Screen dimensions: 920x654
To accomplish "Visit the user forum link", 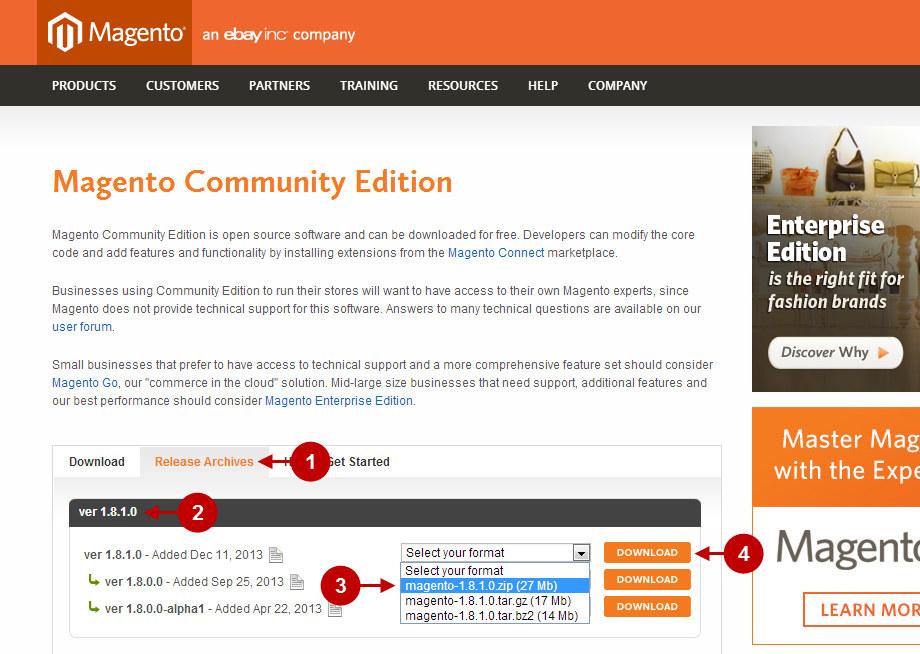I will tap(82, 327).
